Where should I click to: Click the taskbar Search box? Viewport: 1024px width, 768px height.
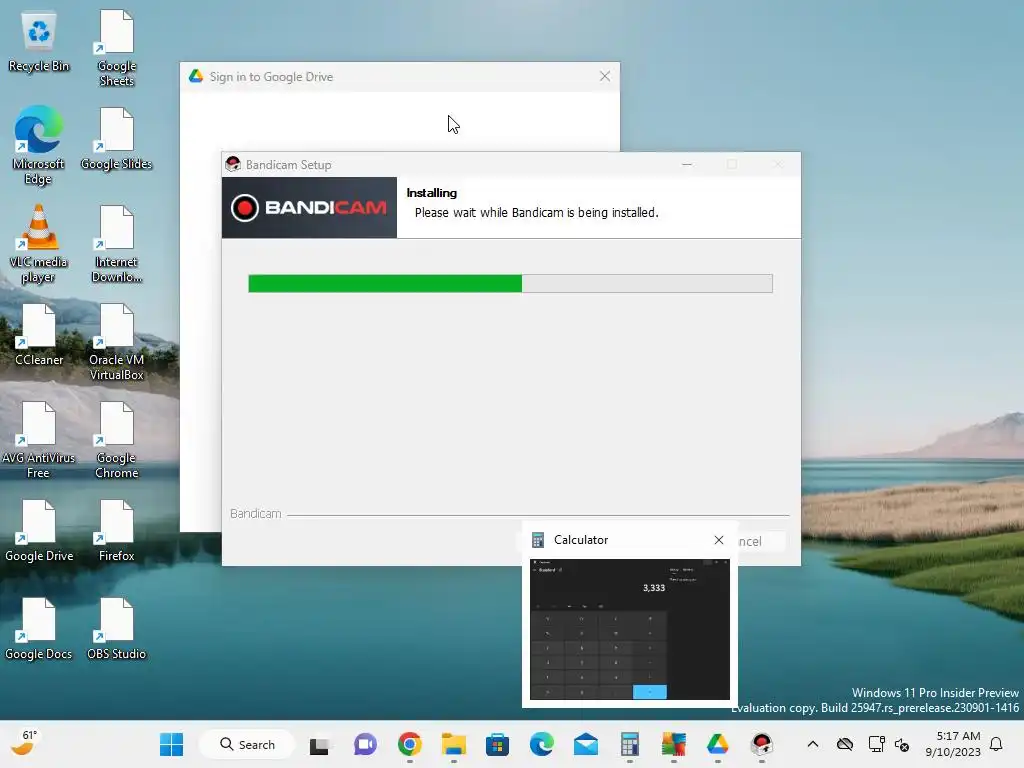247,744
